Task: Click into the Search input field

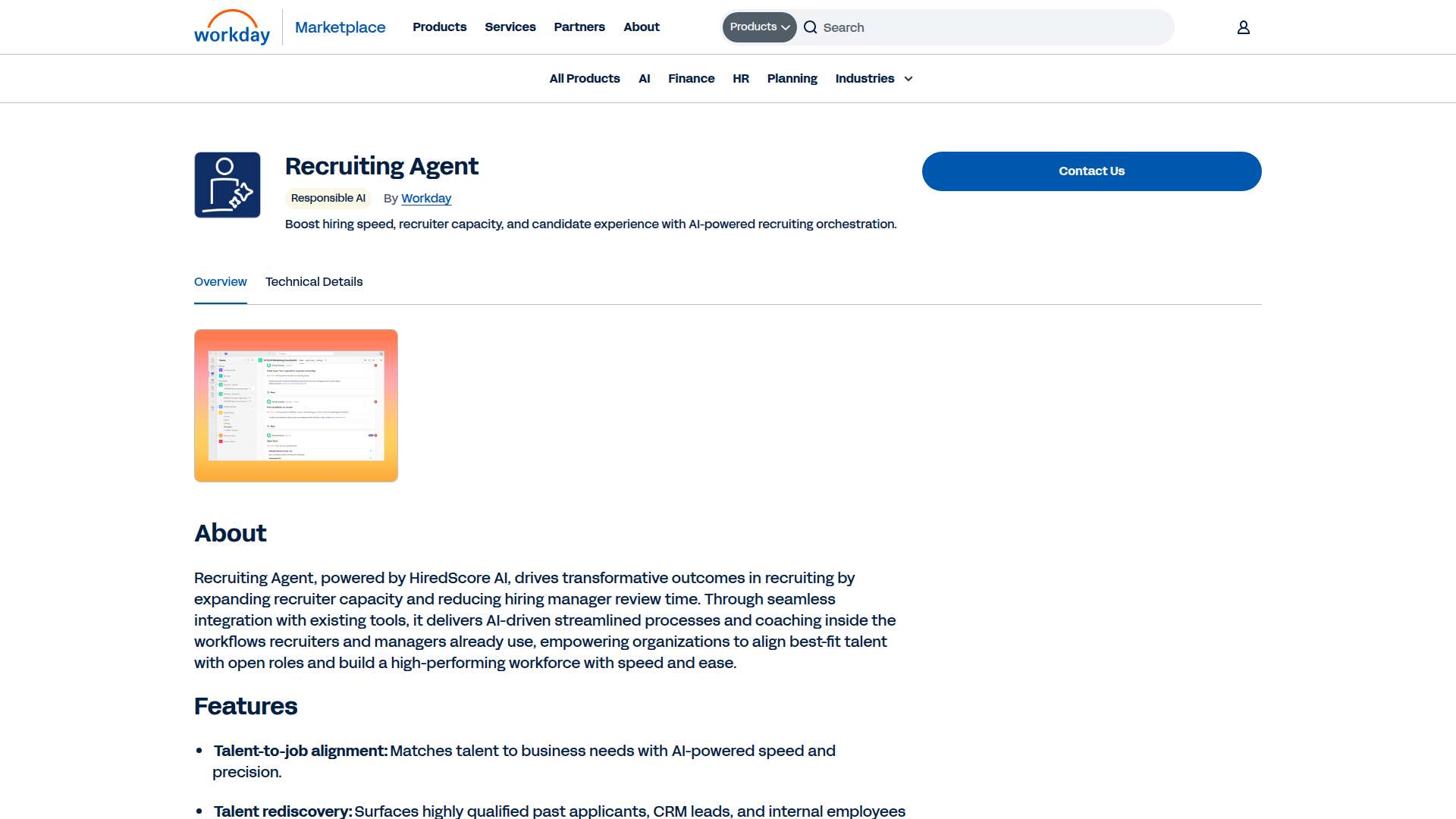Action: coord(993,27)
